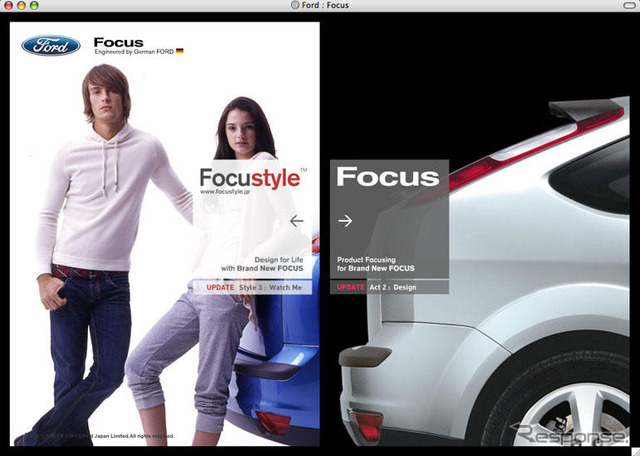Click the Ford oval logo
Viewport: 640px width, 456px height.
(x=51, y=45)
